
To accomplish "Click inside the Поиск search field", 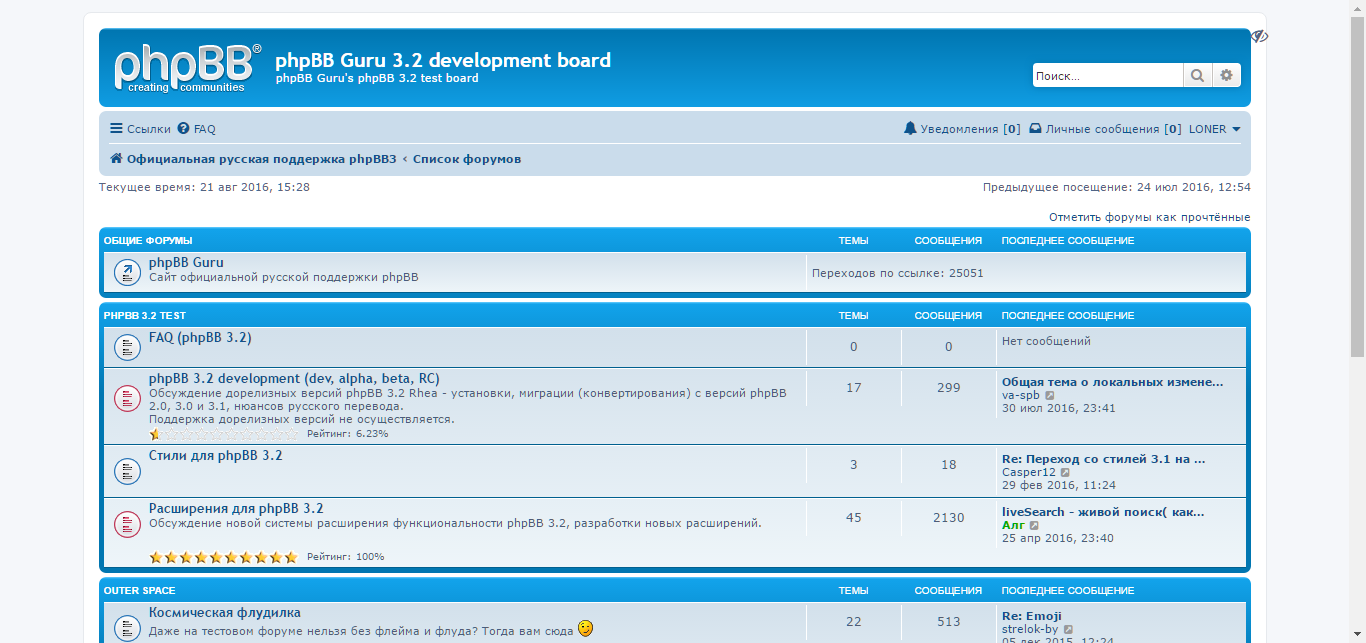I will coord(1108,75).
